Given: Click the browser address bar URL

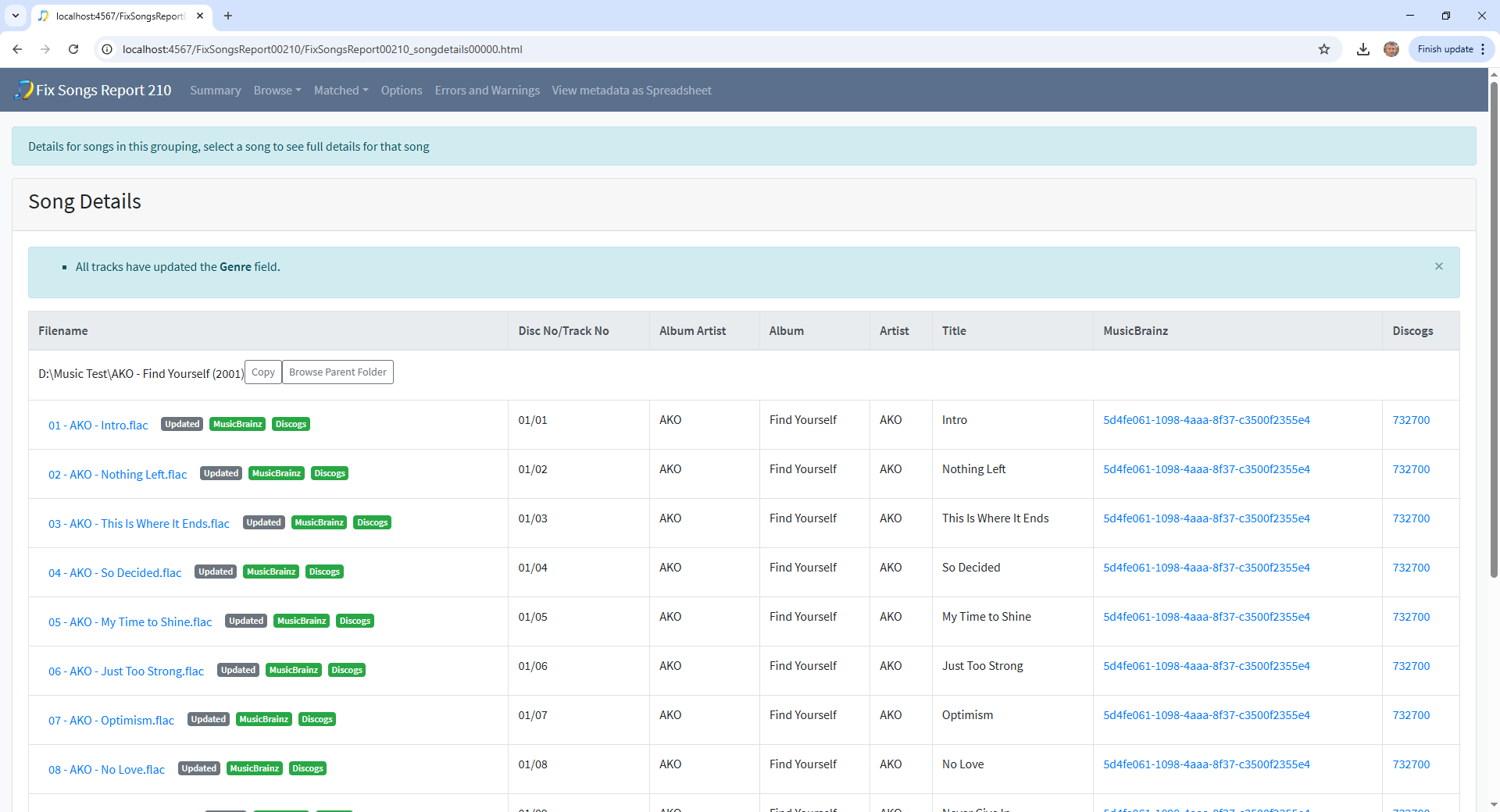Looking at the screenshot, I should [x=322, y=49].
